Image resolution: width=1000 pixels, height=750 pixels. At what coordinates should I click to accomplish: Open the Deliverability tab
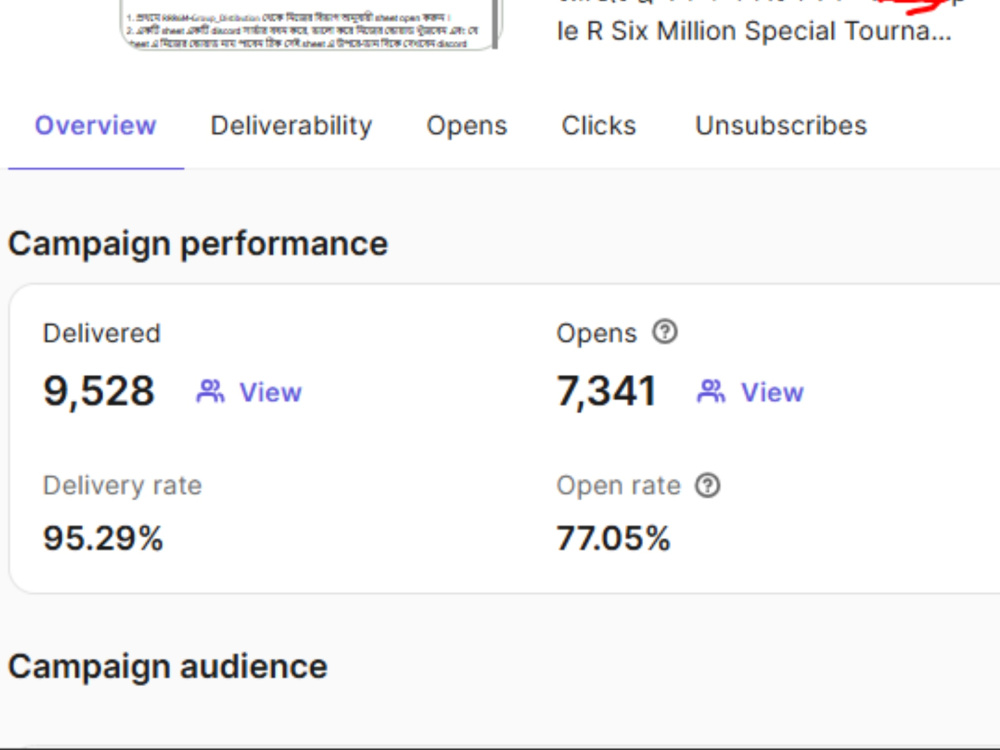tap(291, 126)
